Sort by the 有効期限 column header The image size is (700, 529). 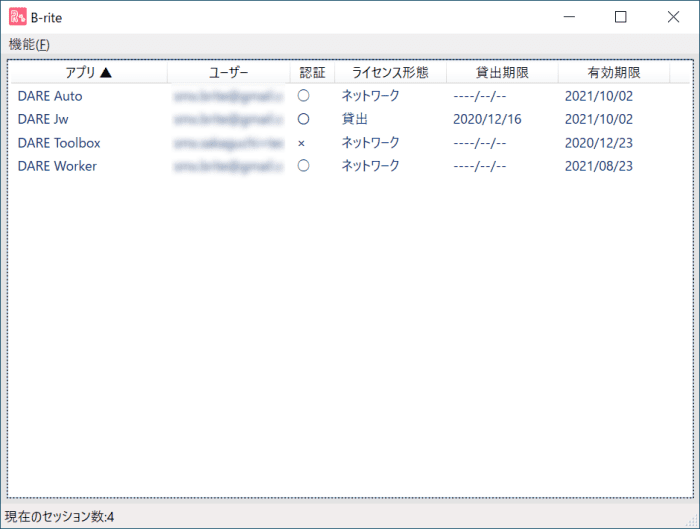pos(614,72)
